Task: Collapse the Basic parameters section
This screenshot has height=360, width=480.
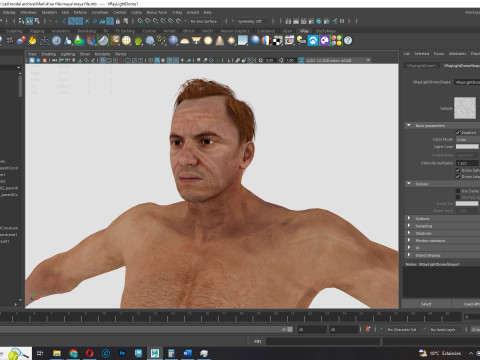Action: coord(409,125)
